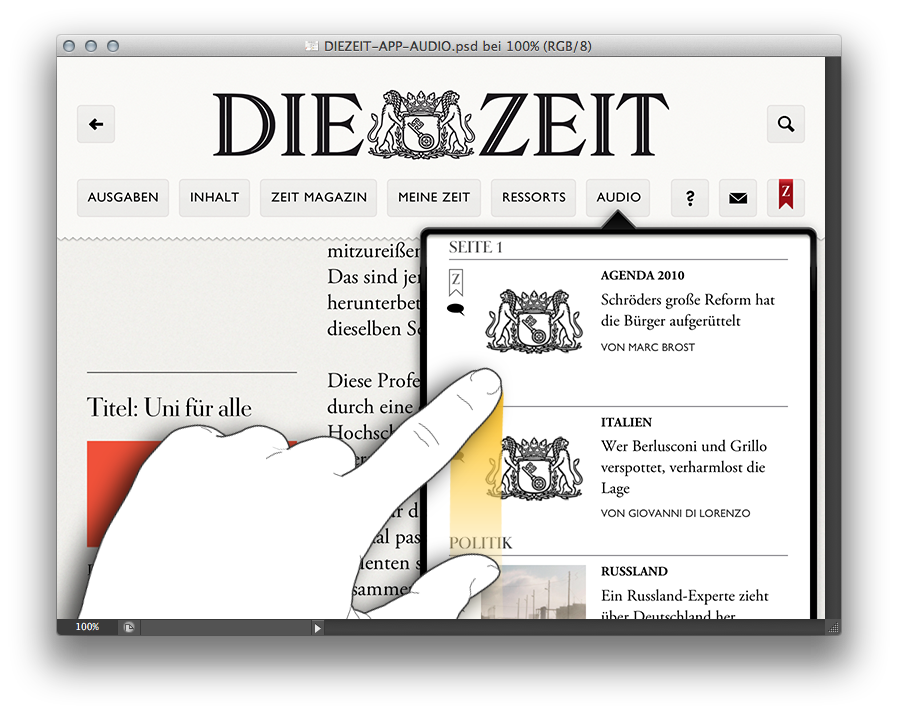Open the search magnifier button
Viewport: 898px width, 714px height.
[786, 124]
